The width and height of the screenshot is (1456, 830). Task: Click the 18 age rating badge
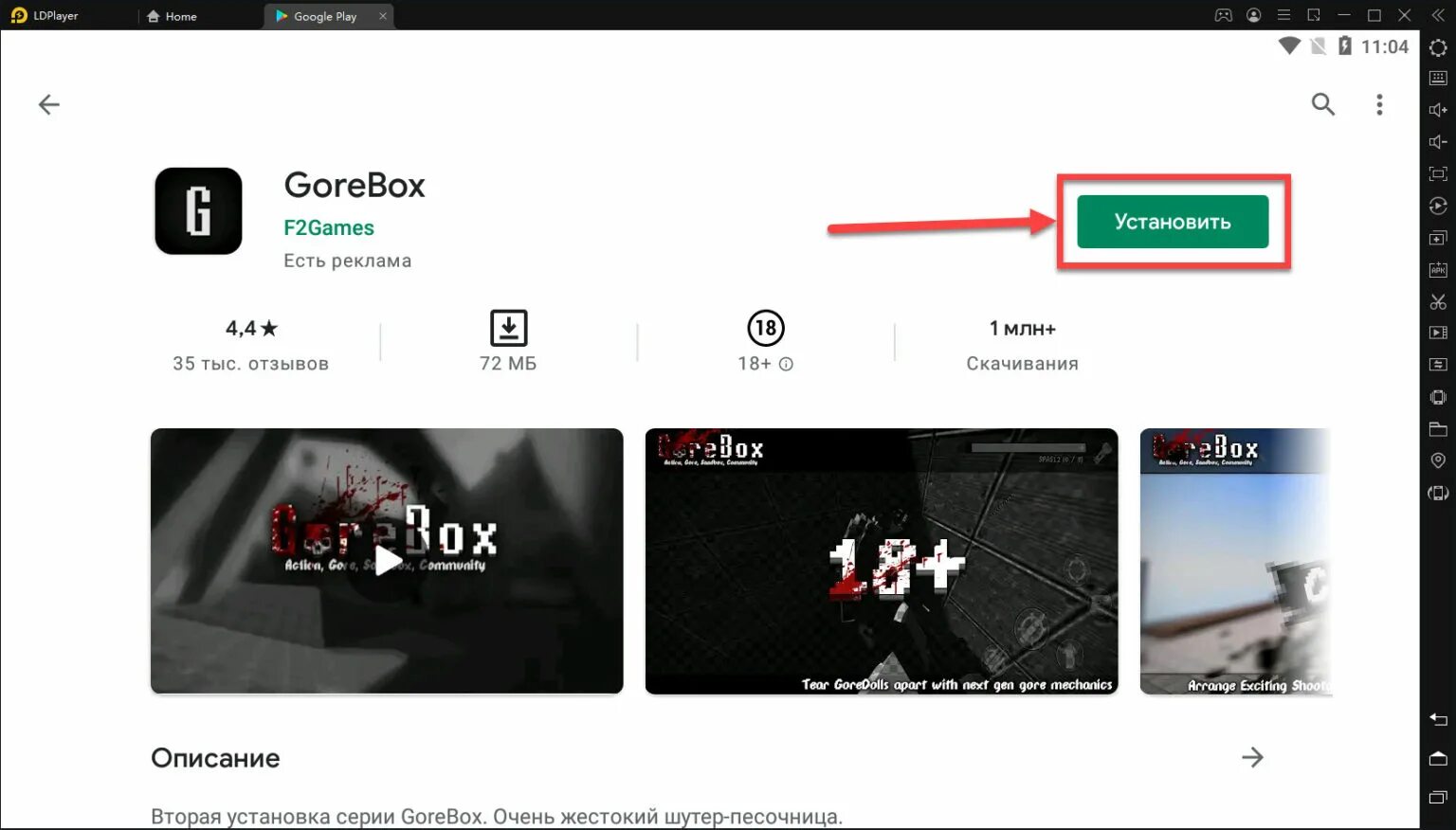tap(766, 329)
